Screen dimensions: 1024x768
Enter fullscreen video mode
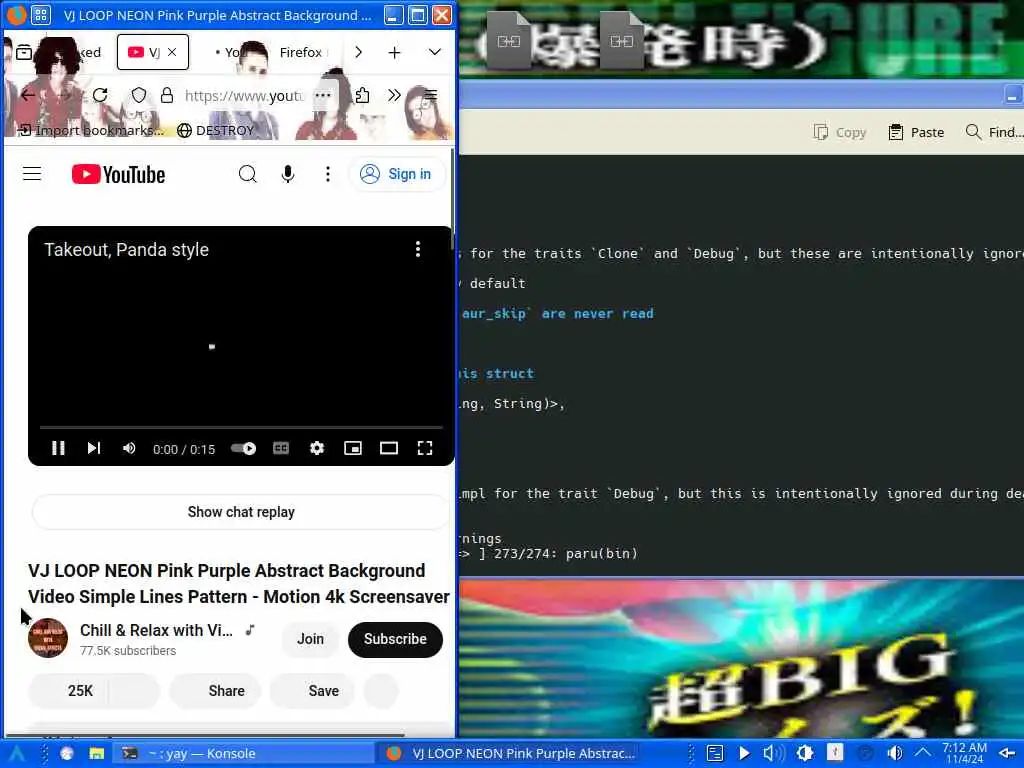(x=424, y=448)
